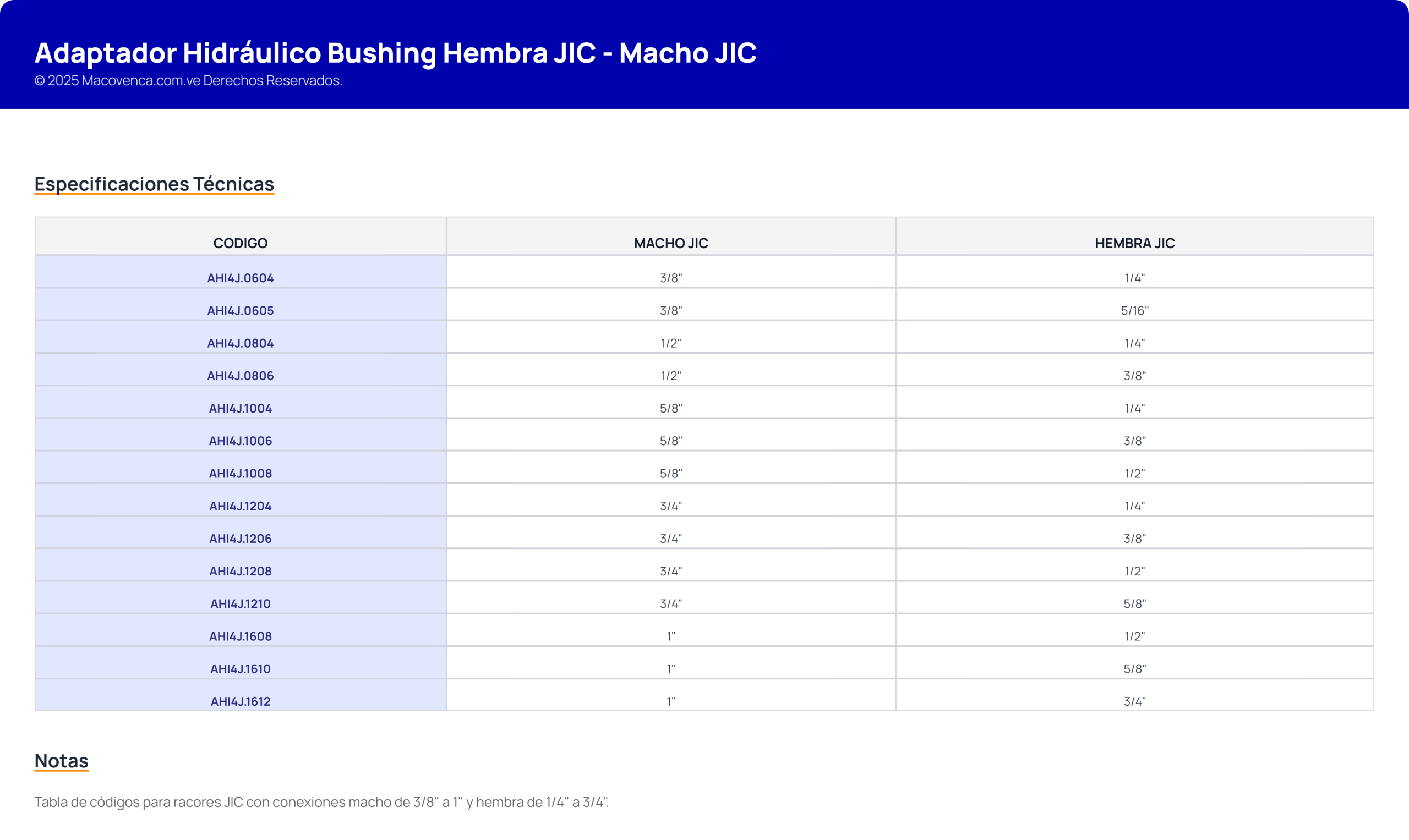Choose the AHI4J.1210 code cell

240,603
